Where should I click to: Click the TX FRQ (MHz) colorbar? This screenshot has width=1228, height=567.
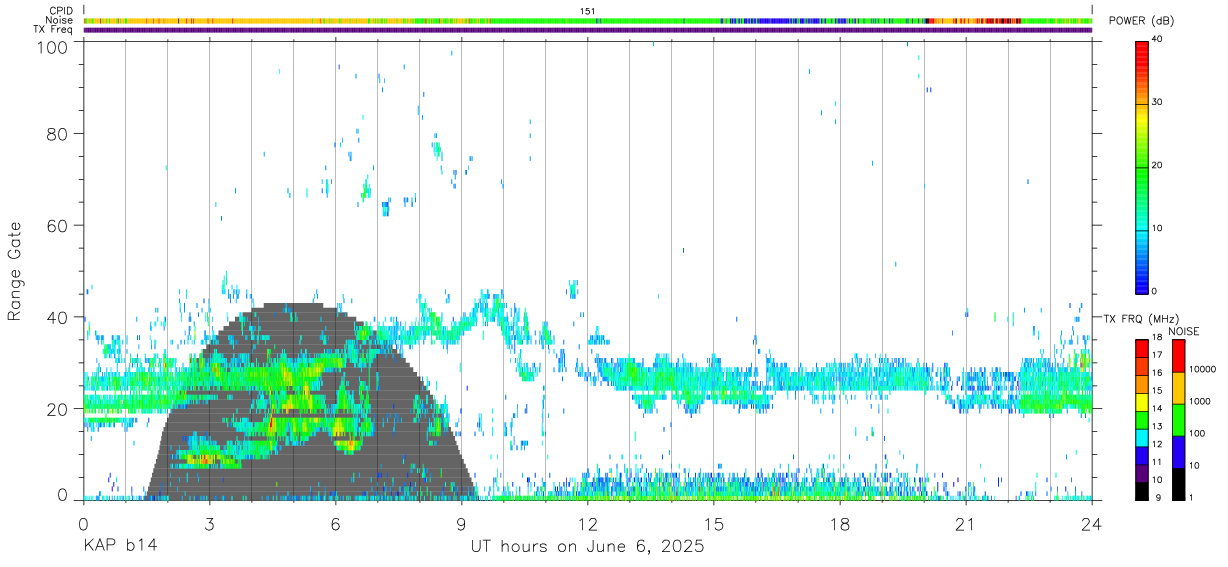(x=1141, y=420)
